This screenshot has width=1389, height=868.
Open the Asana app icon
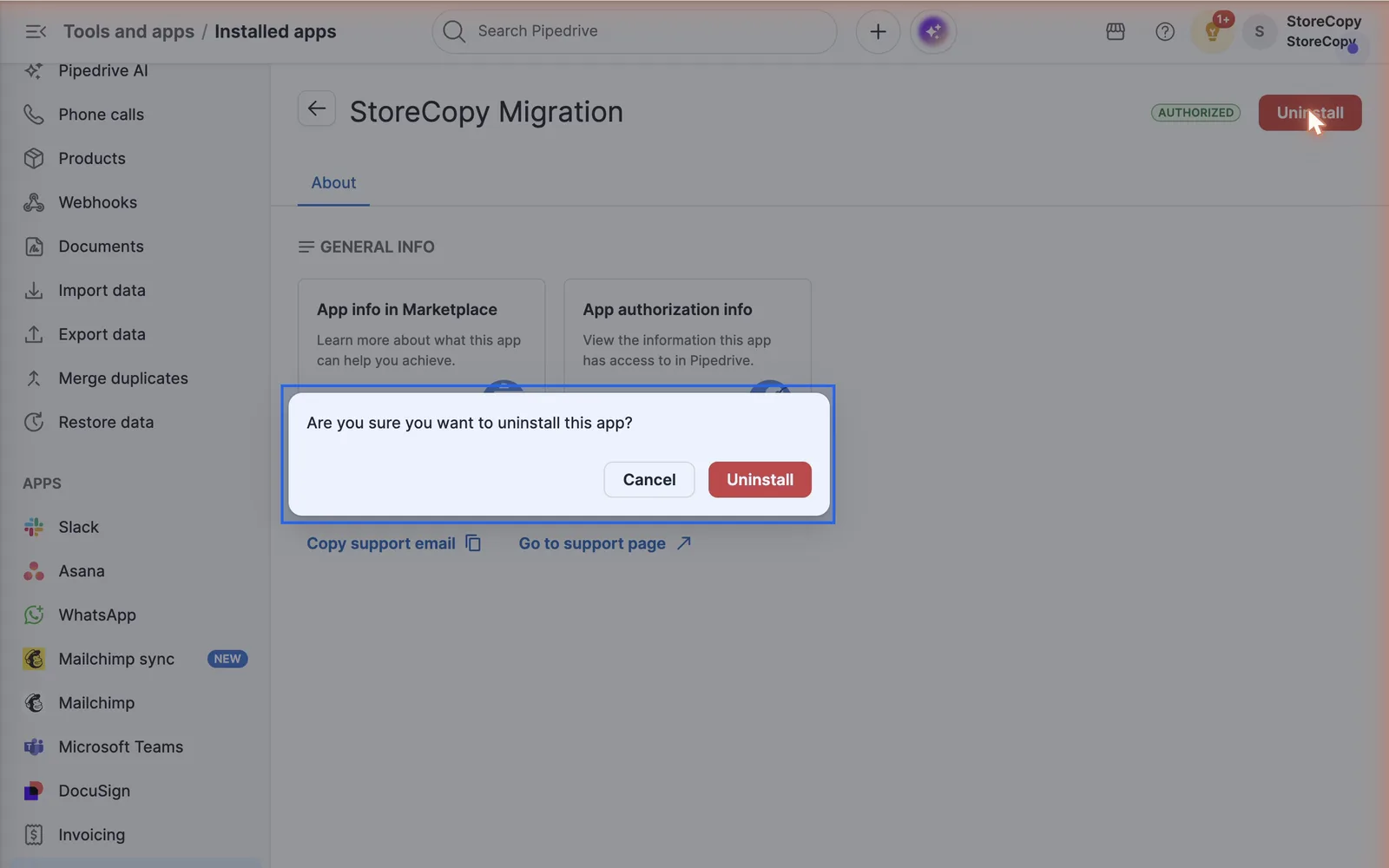coord(34,571)
